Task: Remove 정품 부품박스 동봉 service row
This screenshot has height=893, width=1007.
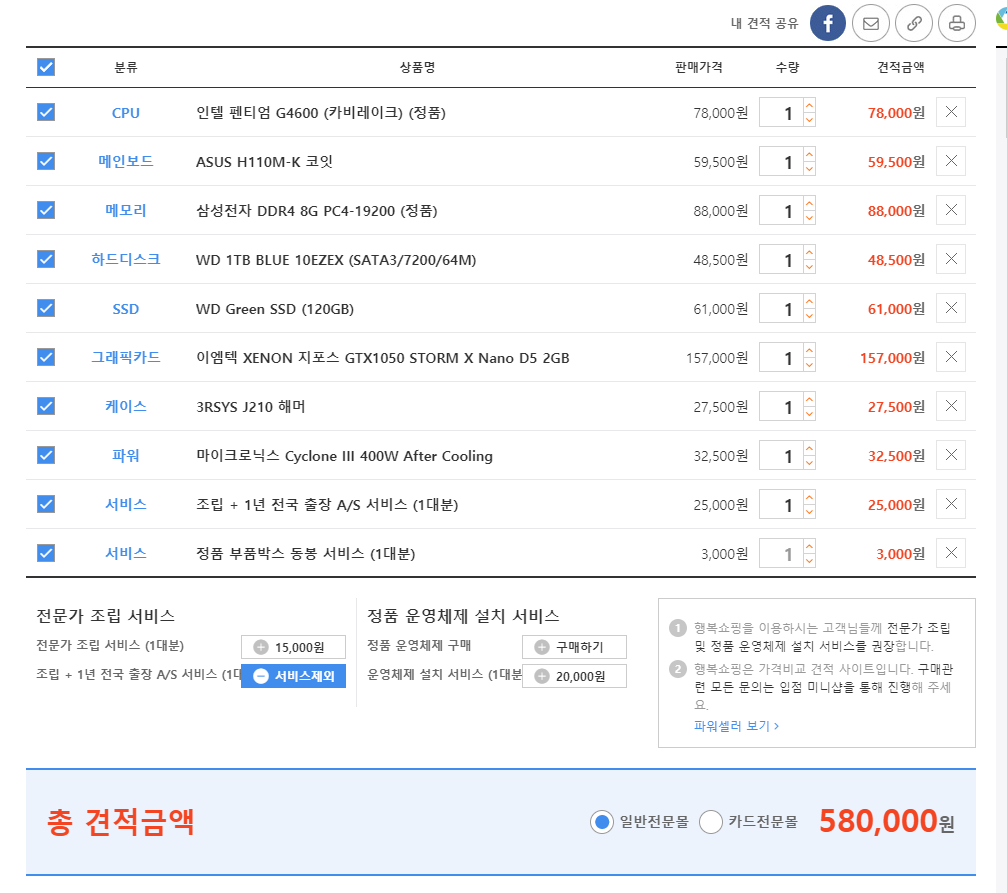Action: [x=951, y=553]
